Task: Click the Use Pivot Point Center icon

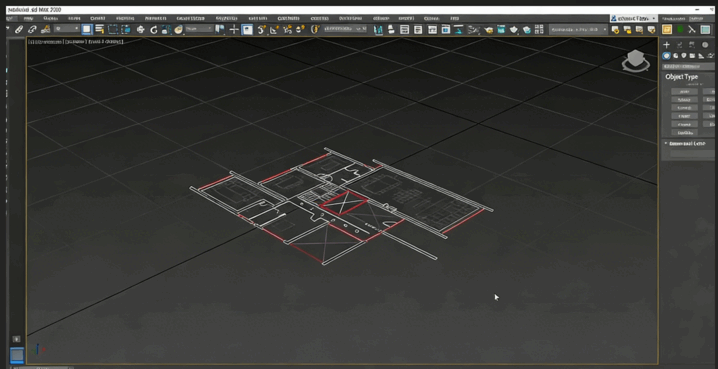Action: coord(220,30)
